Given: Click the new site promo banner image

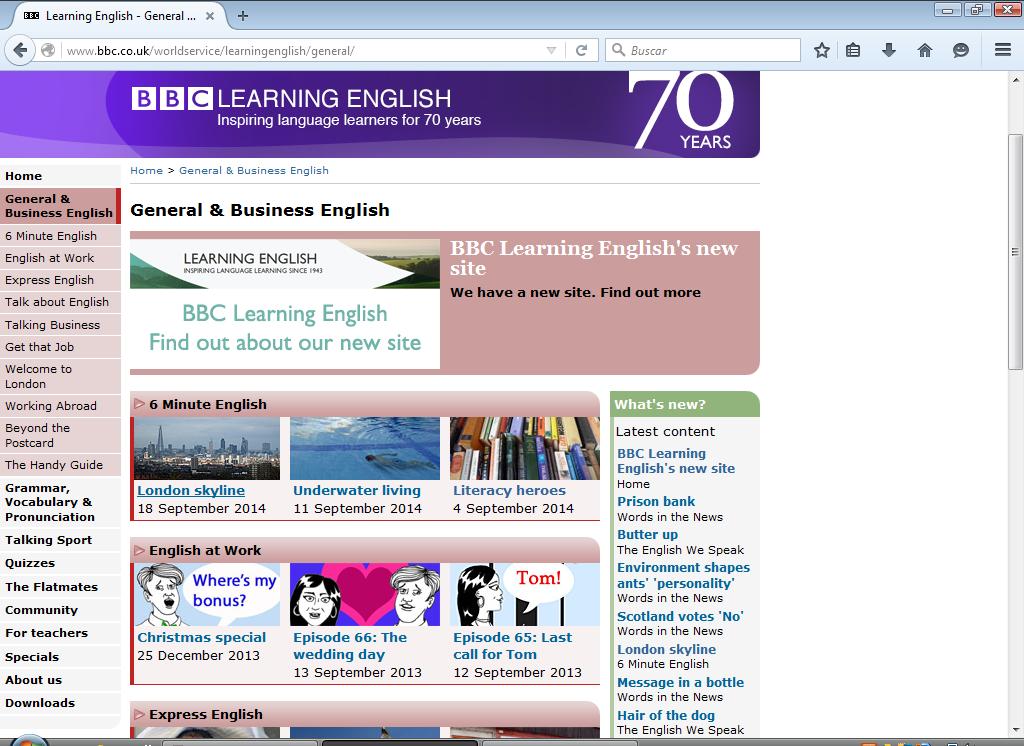Looking at the screenshot, I should point(285,304).
